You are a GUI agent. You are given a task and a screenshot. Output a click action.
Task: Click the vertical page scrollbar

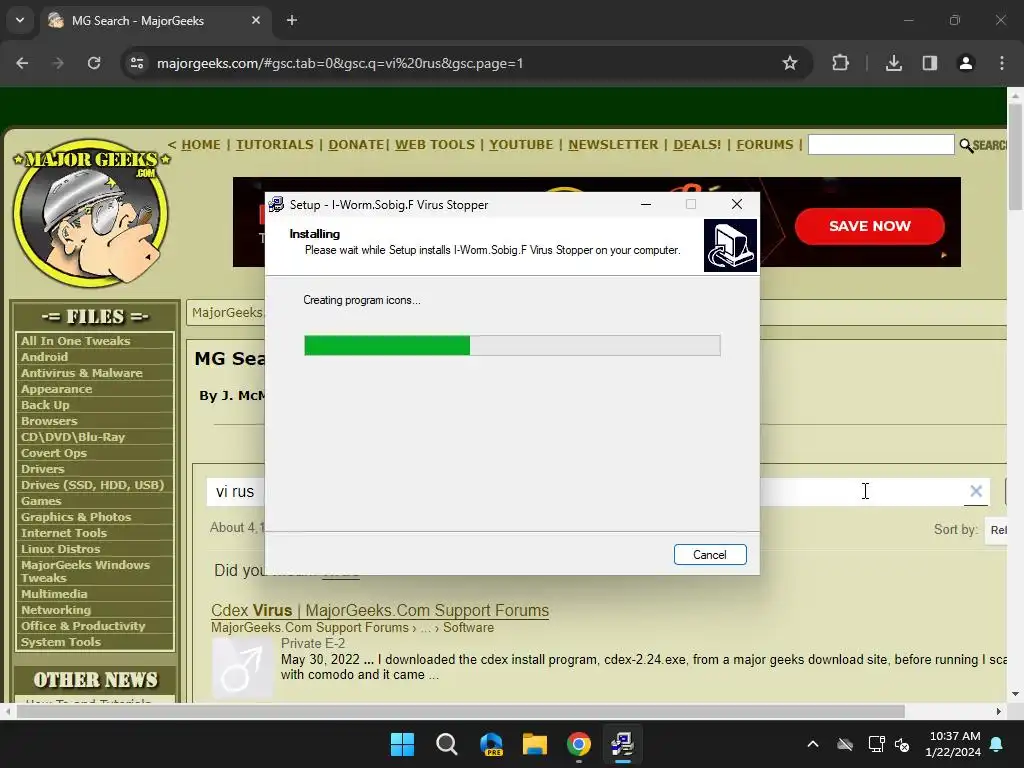pyautogui.click(x=1015, y=157)
